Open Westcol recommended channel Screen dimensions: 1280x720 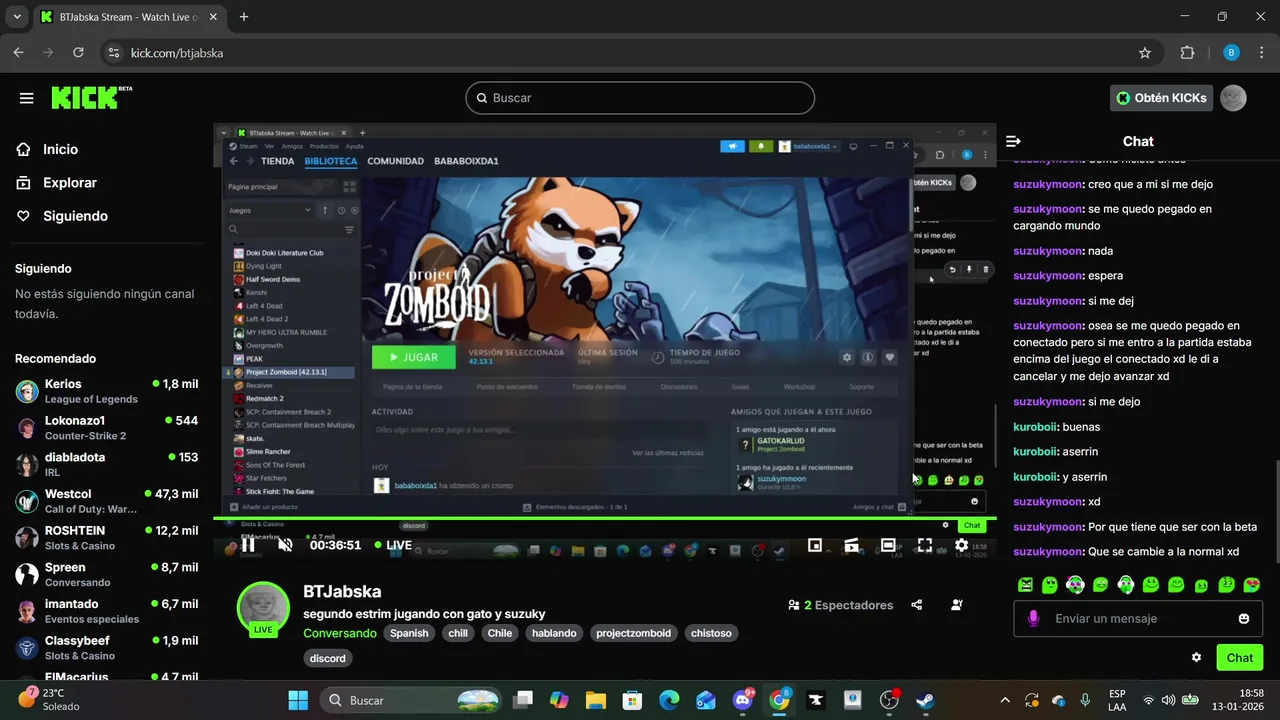(106, 501)
